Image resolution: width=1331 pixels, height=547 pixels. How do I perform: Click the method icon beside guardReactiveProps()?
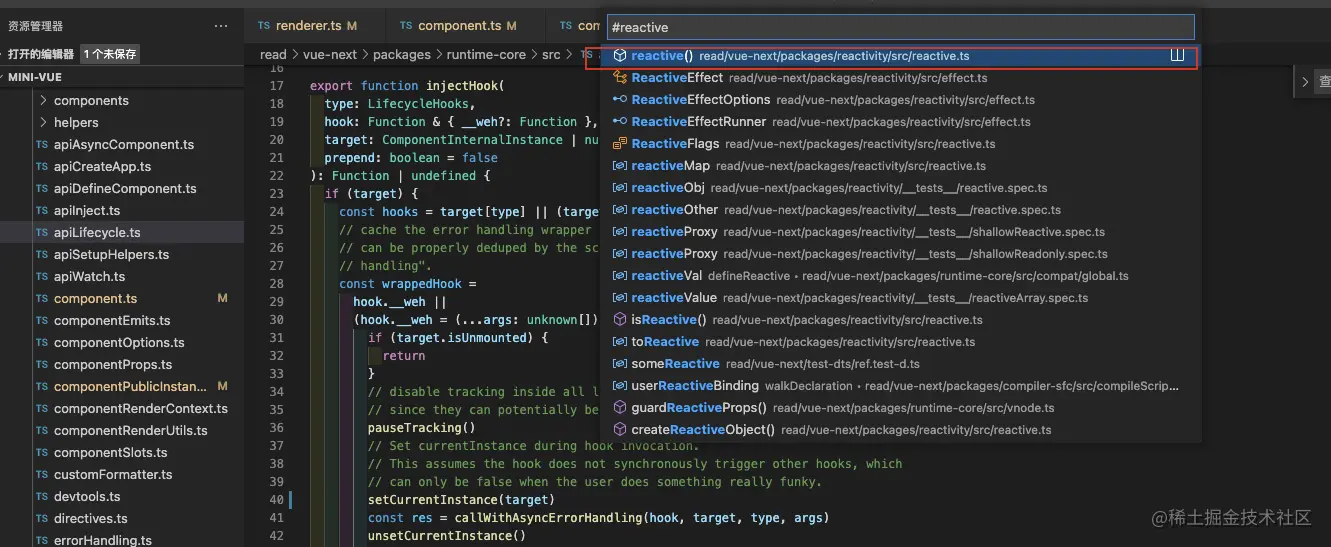(620, 408)
